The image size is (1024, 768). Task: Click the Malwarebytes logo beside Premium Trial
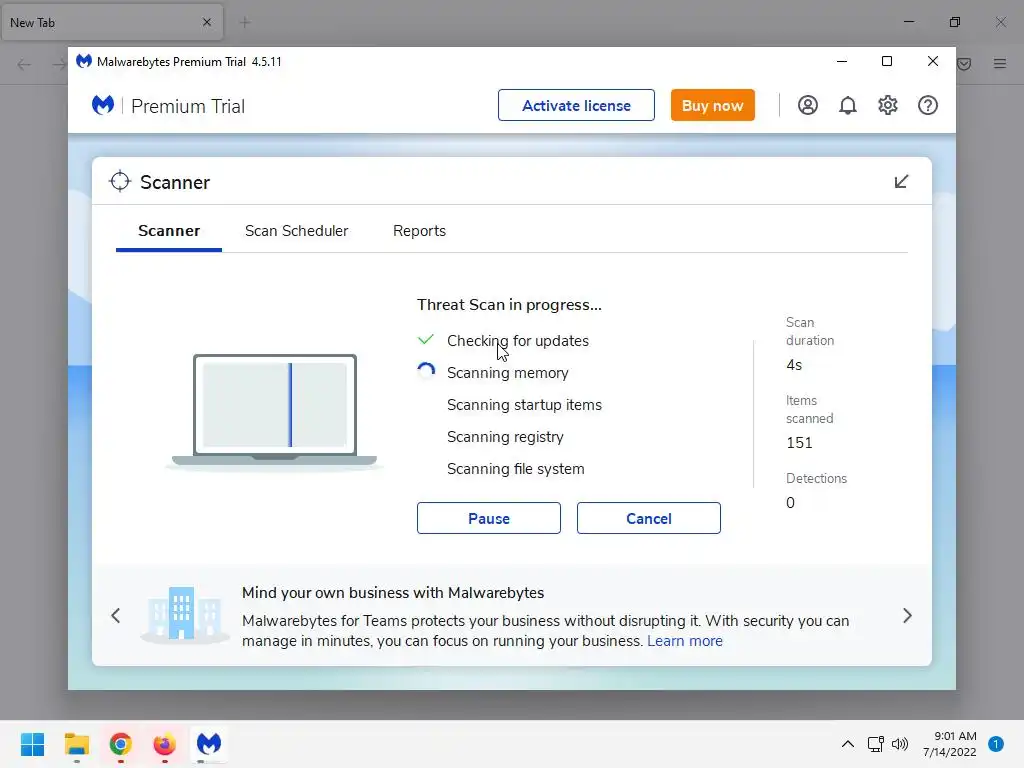point(103,105)
